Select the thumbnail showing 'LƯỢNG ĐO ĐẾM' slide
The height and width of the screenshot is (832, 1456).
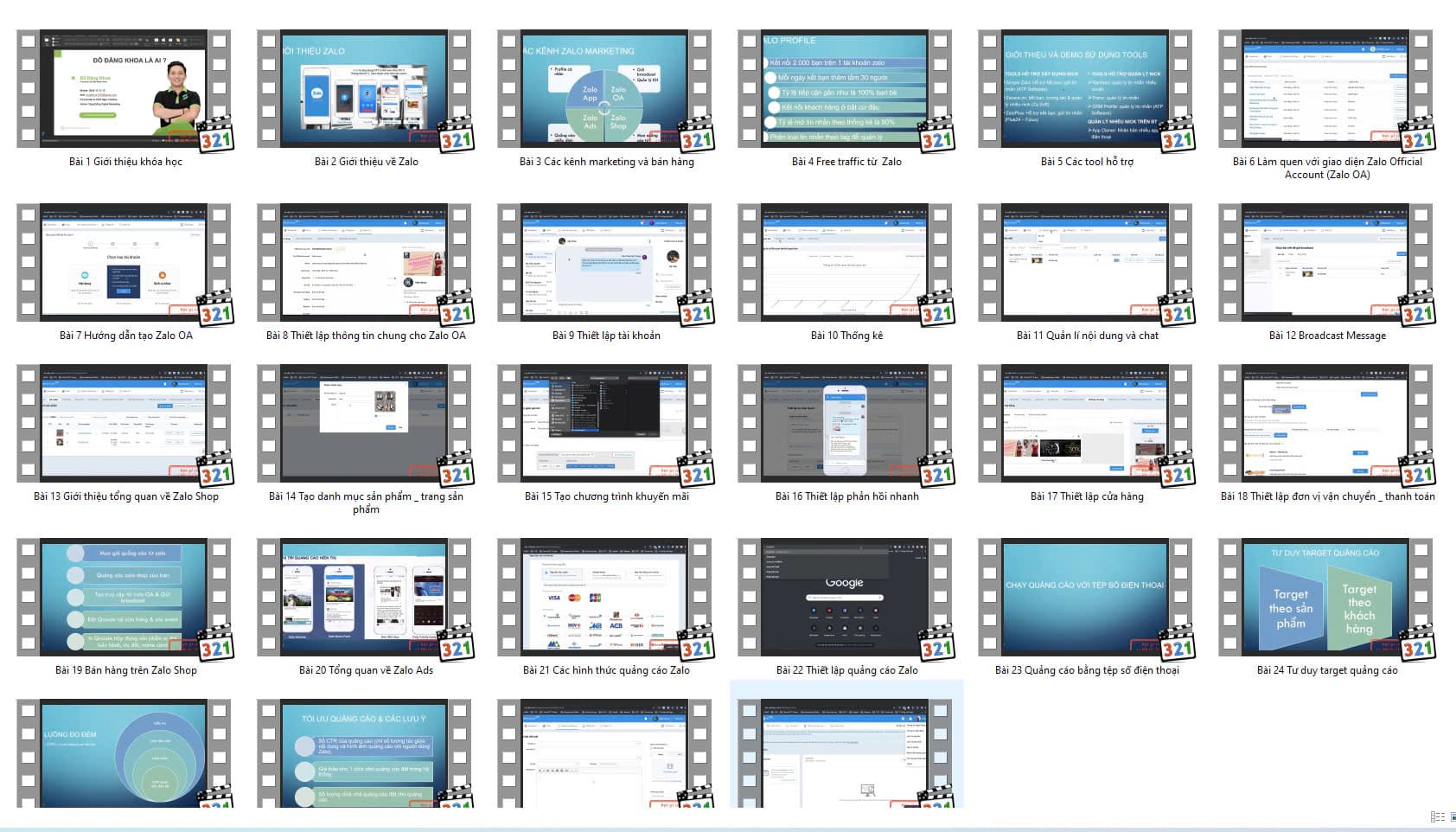coord(124,754)
